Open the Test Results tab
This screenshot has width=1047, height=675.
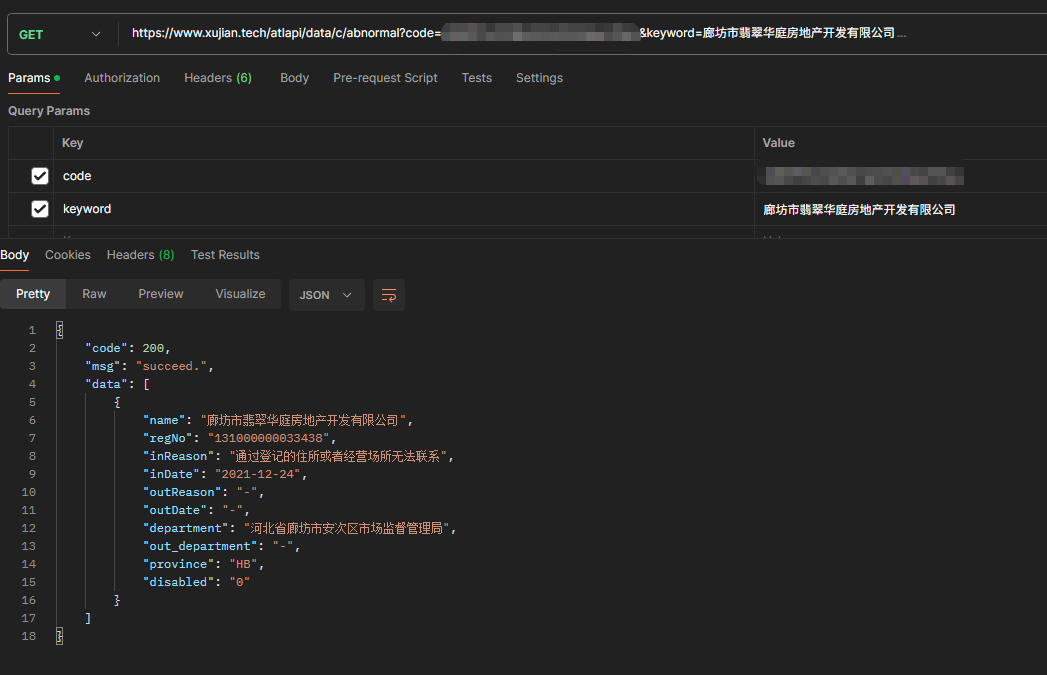point(225,255)
